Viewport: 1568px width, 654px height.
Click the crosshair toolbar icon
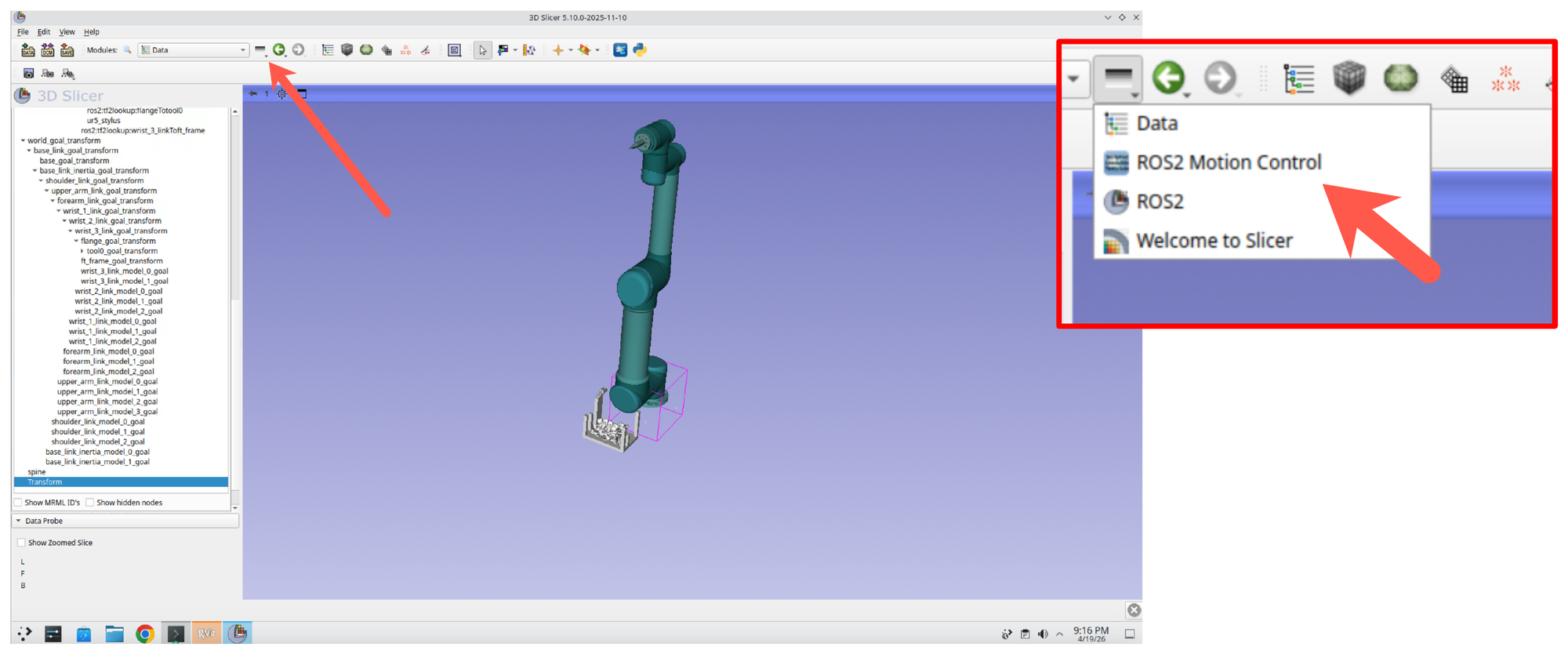557,50
